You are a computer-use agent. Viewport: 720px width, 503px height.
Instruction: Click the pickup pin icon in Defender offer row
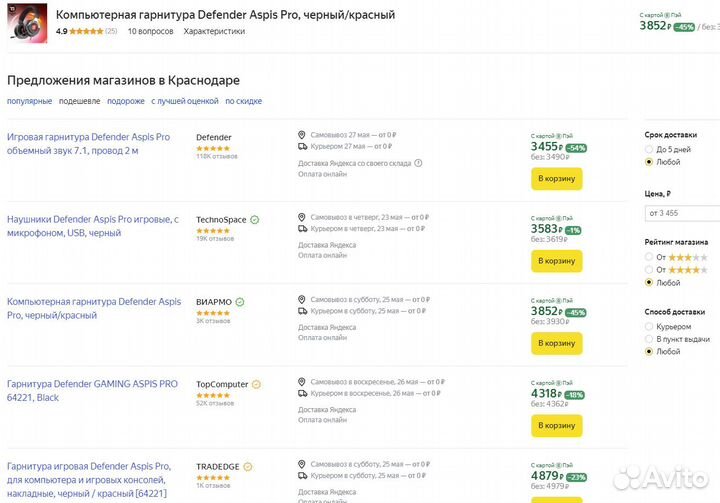click(x=302, y=135)
